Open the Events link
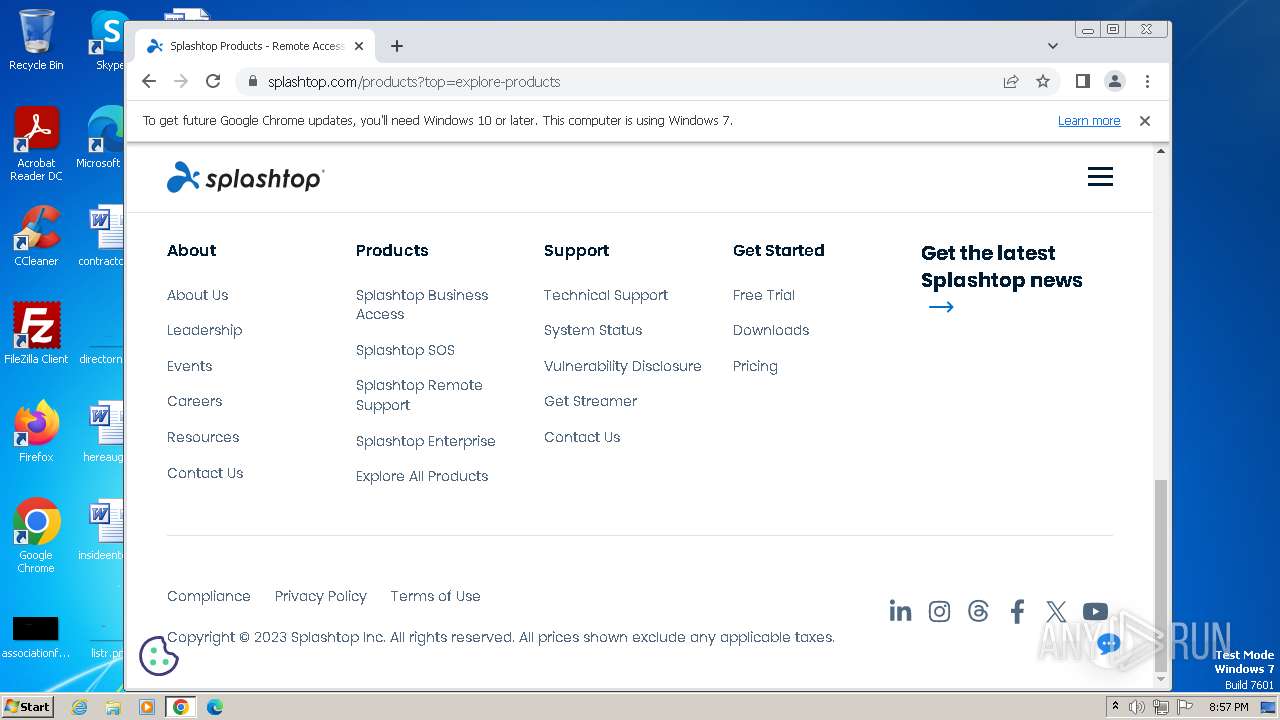The width and height of the screenshot is (1280, 720). point(190,366)
